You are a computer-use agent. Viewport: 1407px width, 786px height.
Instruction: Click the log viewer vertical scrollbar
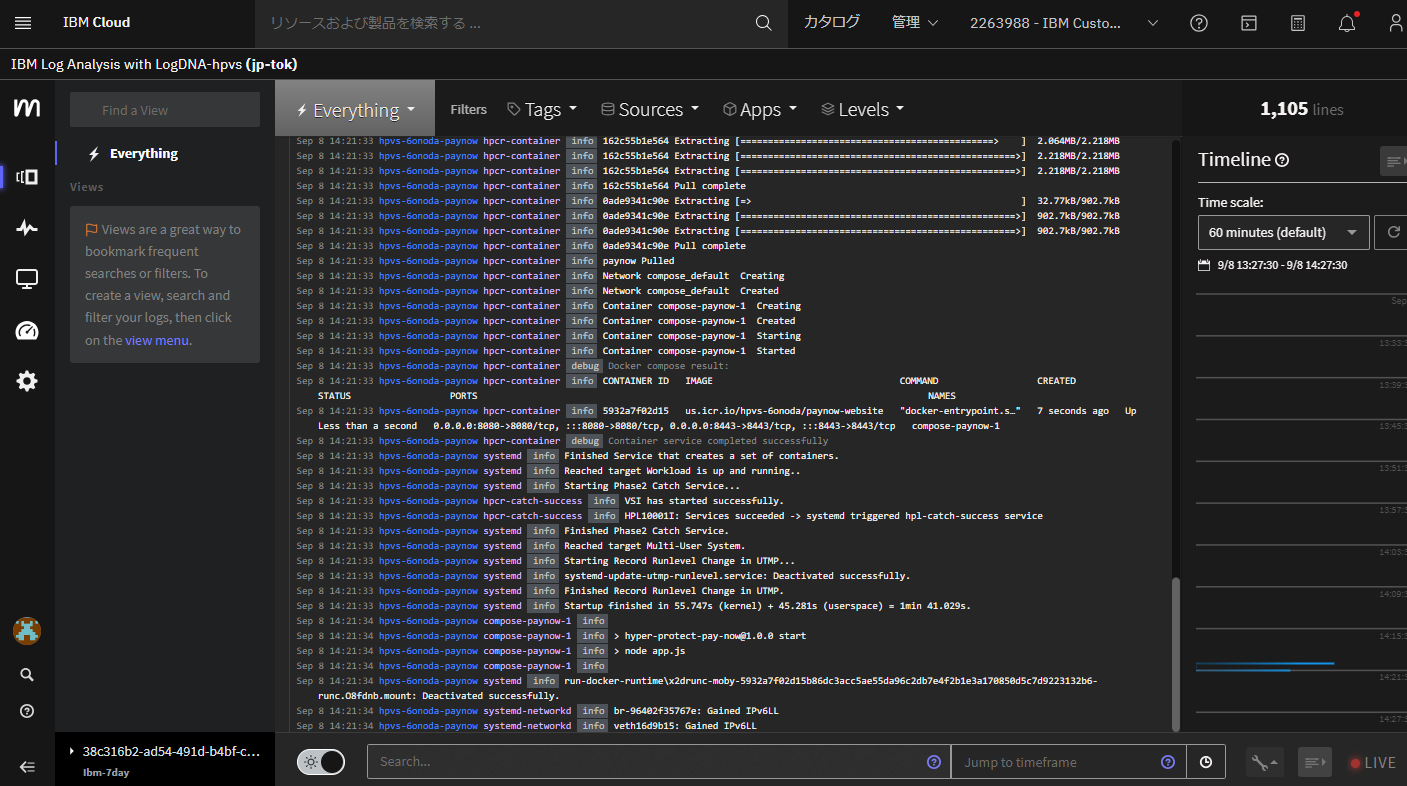pos(1176,653)
